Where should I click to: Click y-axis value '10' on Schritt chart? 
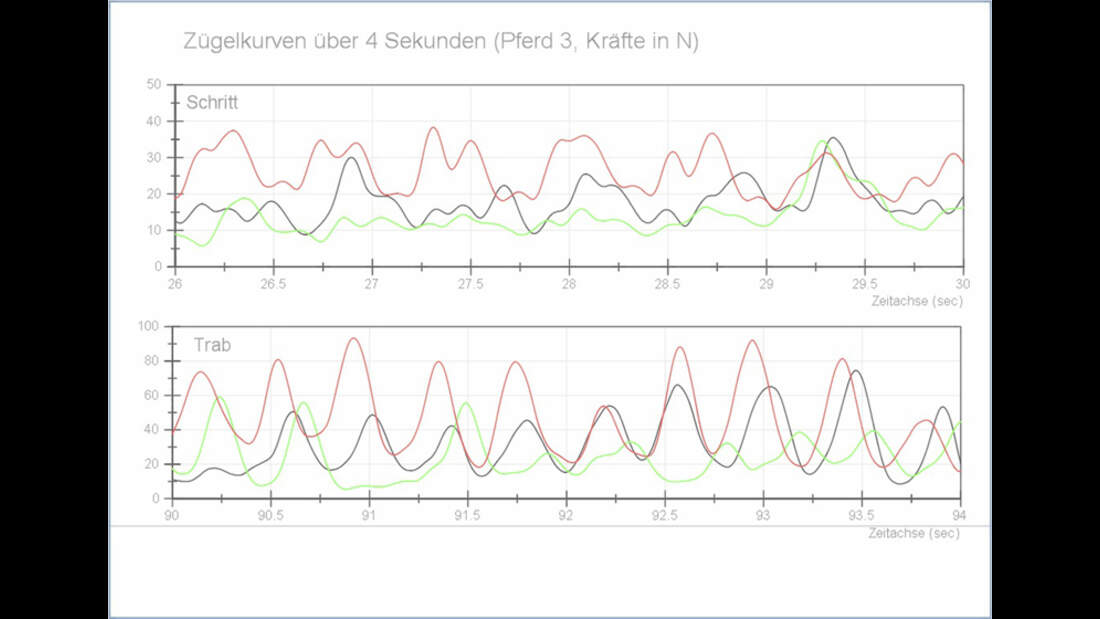coord(154,230)
